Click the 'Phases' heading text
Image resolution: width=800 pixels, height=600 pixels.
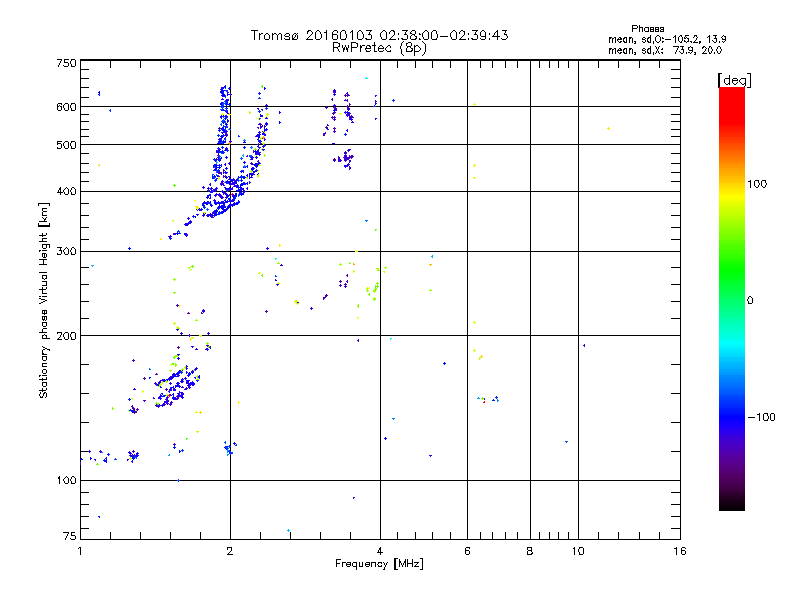pos(647,29)
